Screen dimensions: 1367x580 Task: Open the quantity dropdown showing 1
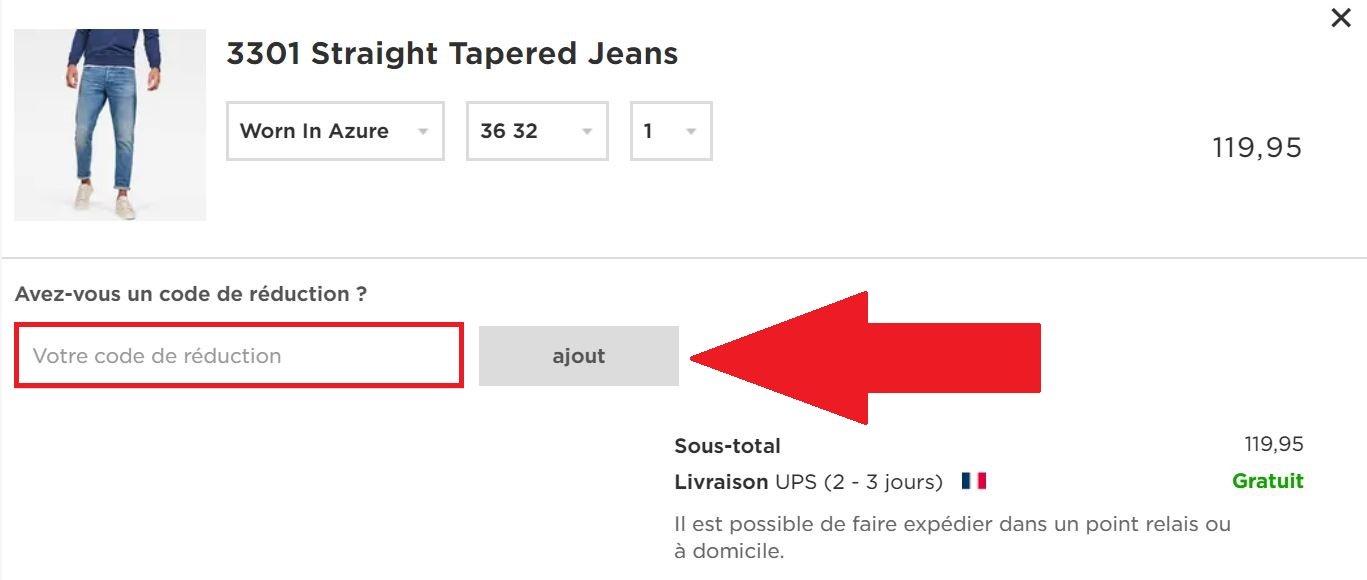pyautogui.click(x=670, y=131)
